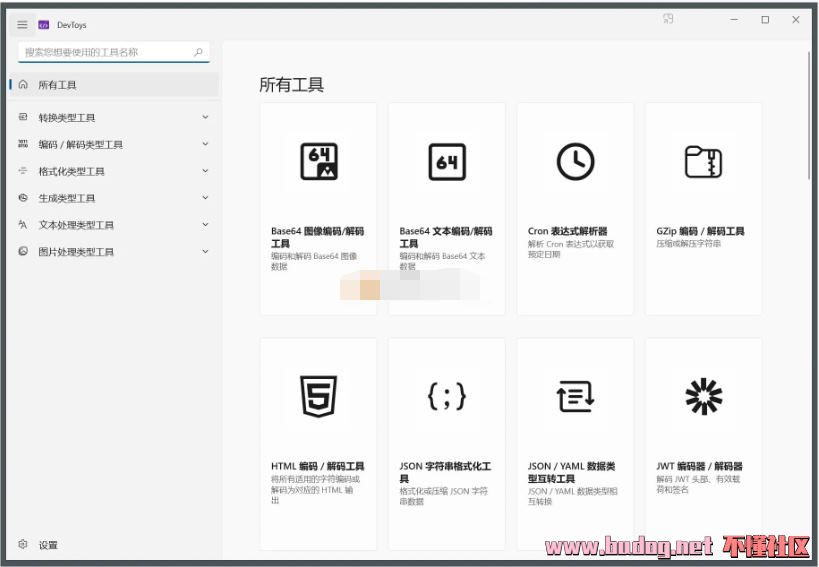Click HTML 编码 / 解码工具 card title
Viewport: 819px width, 567px height.
[318, 466]
